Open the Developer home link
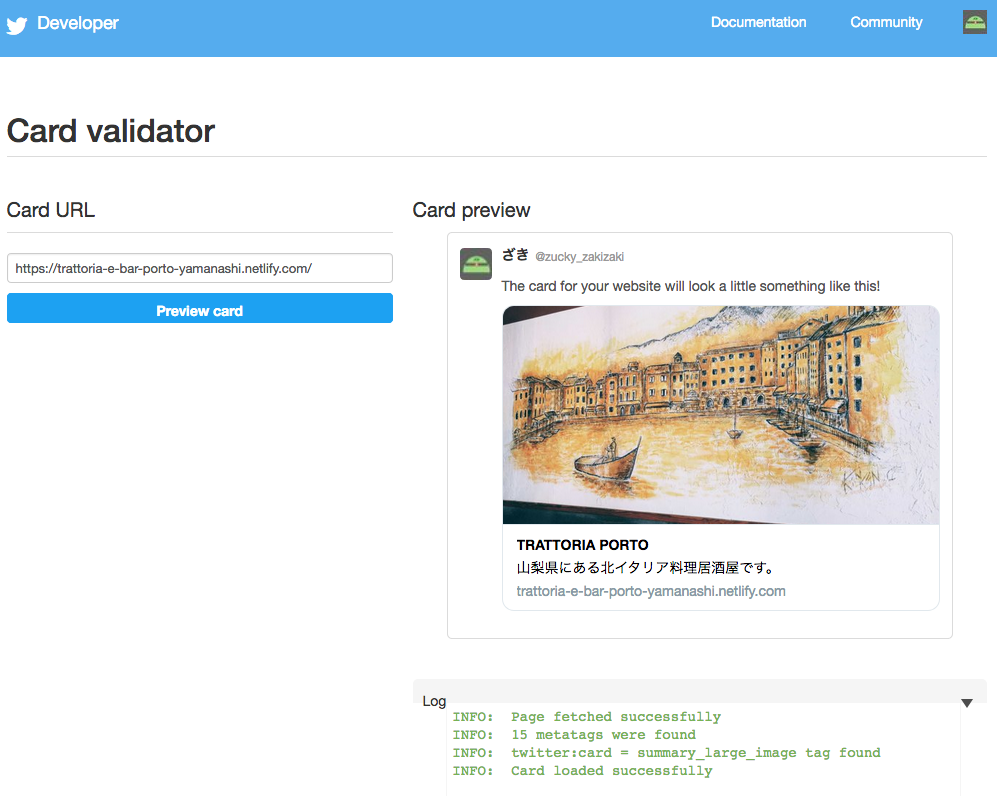The image size is (997, 796). pos(78,24)
